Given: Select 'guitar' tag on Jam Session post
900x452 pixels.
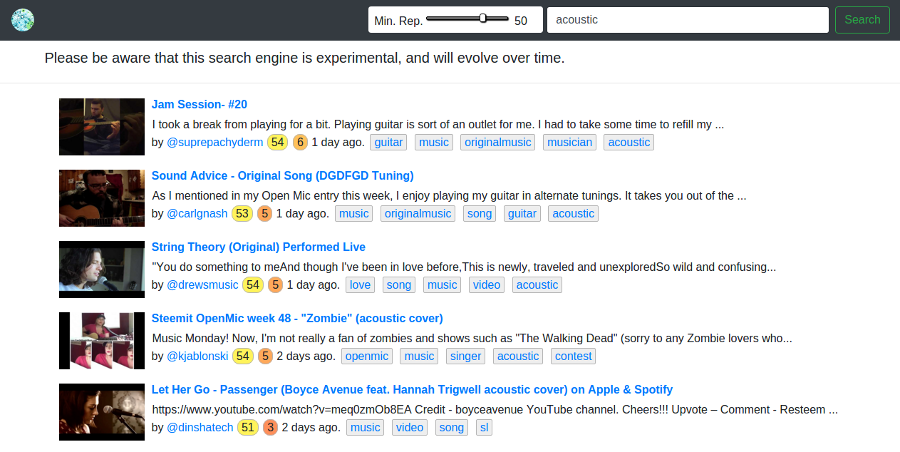Looking at the screenshot, I should tap(389, 142).
